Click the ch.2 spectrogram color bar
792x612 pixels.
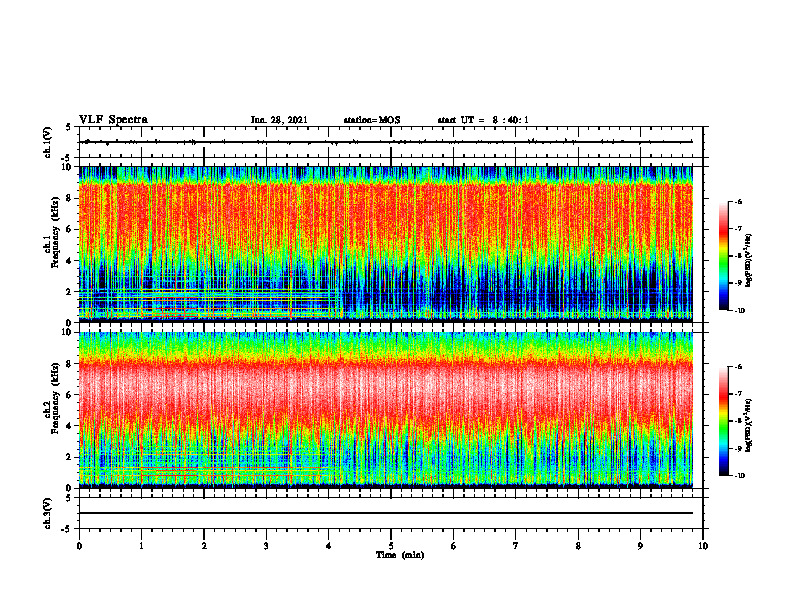pyautogui.click(x=723, y=421)
